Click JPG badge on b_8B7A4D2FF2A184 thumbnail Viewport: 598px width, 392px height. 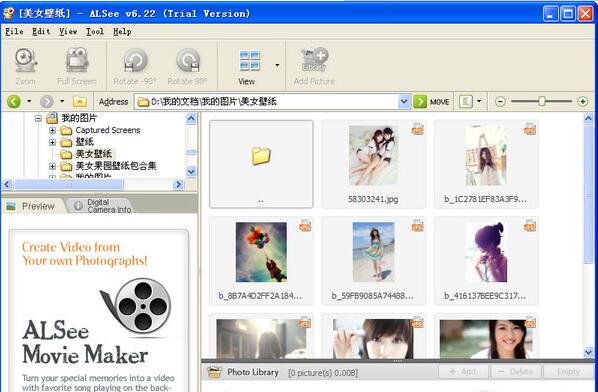pyautogui.click(x=305, y=225)
